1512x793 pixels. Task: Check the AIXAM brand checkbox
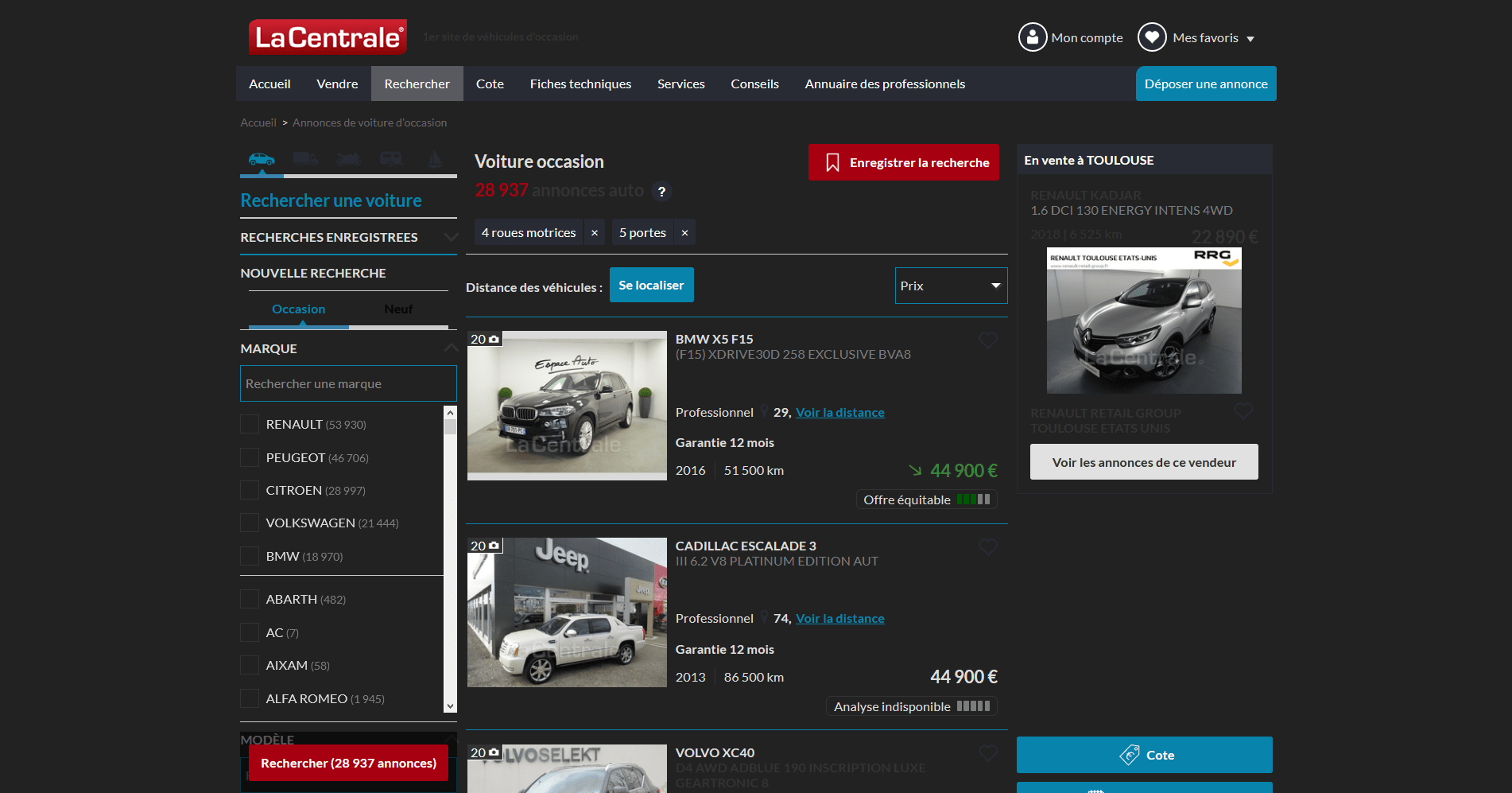(x=250, y=665)
